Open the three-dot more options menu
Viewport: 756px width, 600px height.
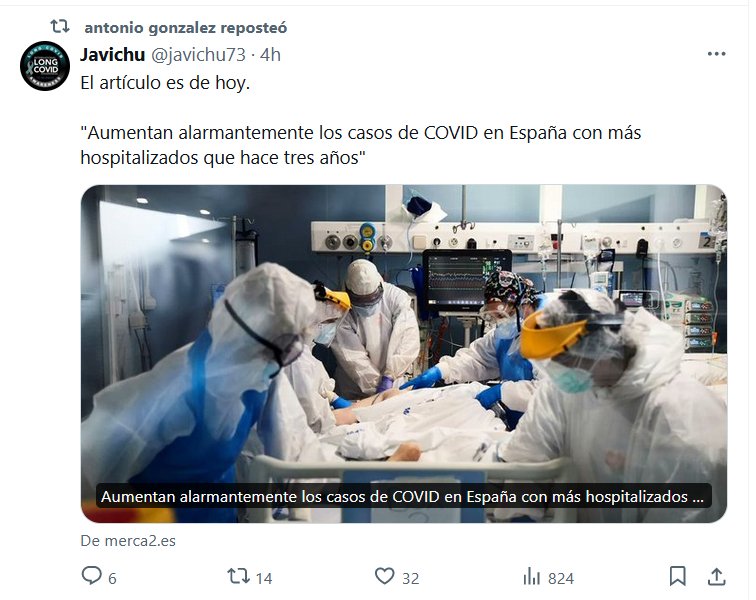(x=716, y=54)
